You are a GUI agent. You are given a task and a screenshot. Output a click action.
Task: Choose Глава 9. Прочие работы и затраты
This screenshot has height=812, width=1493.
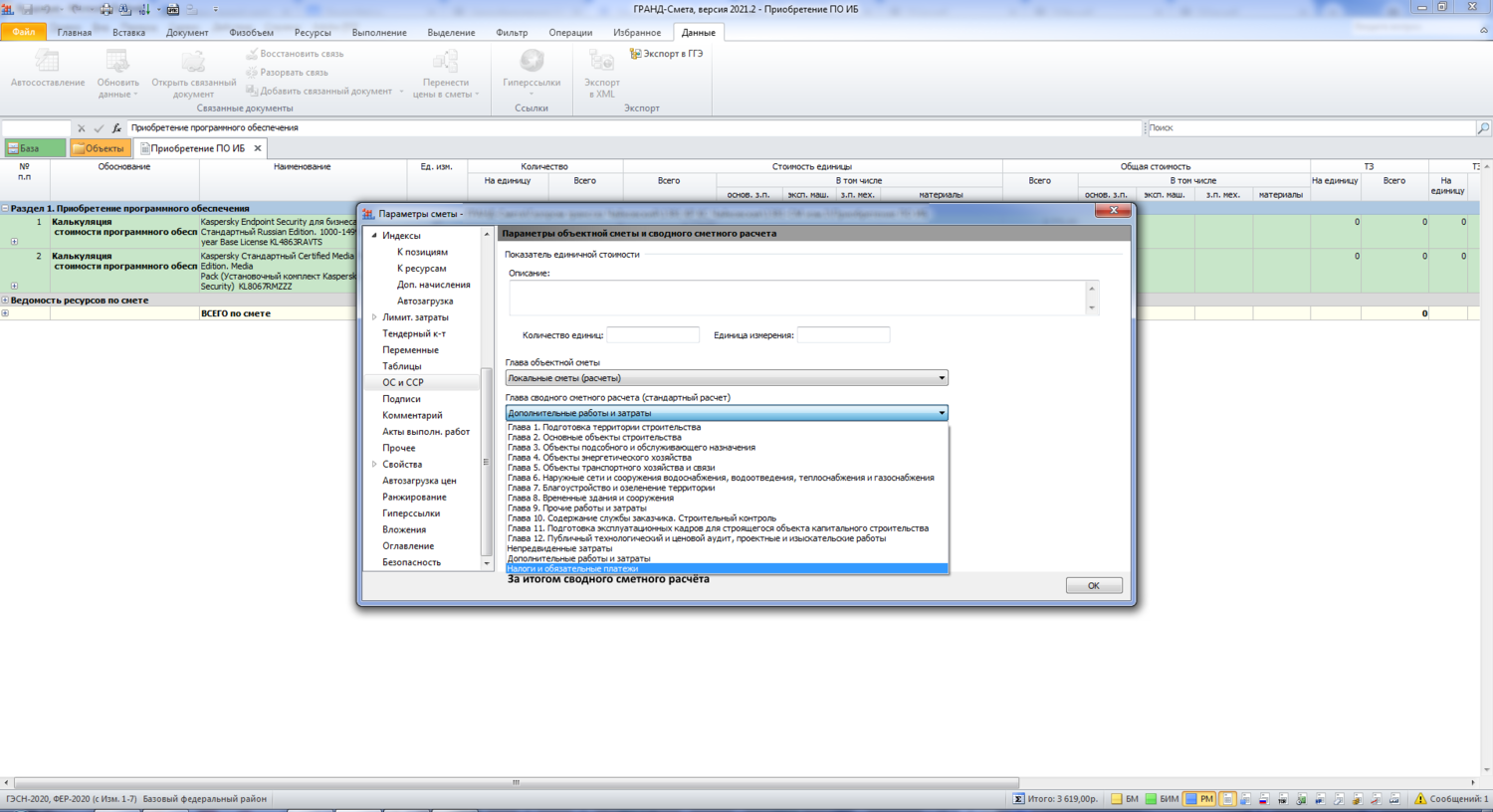(x=577, y=508)
